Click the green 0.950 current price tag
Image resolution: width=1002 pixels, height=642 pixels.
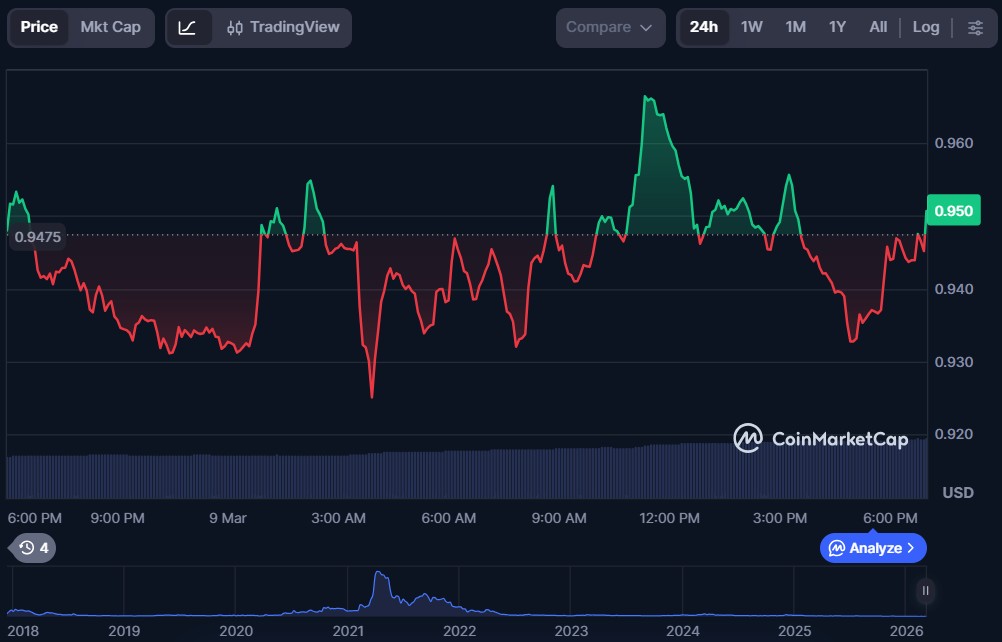click(x=952, y=211)
